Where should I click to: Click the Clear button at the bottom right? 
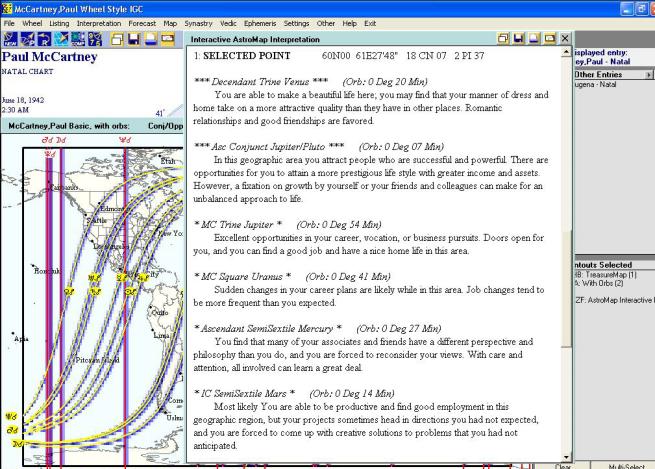(563, 466)
